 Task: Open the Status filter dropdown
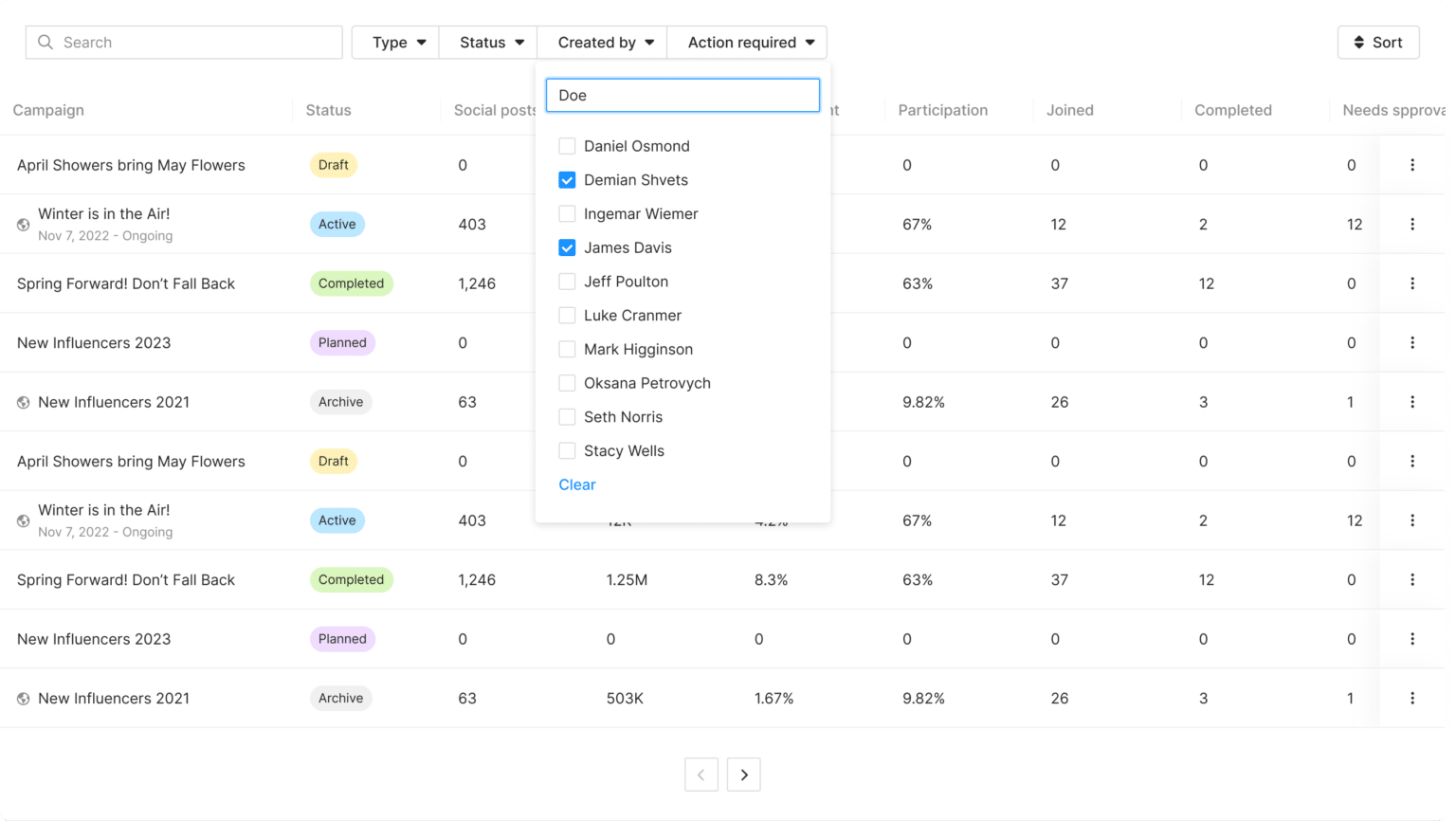click(x=489, y=43)
